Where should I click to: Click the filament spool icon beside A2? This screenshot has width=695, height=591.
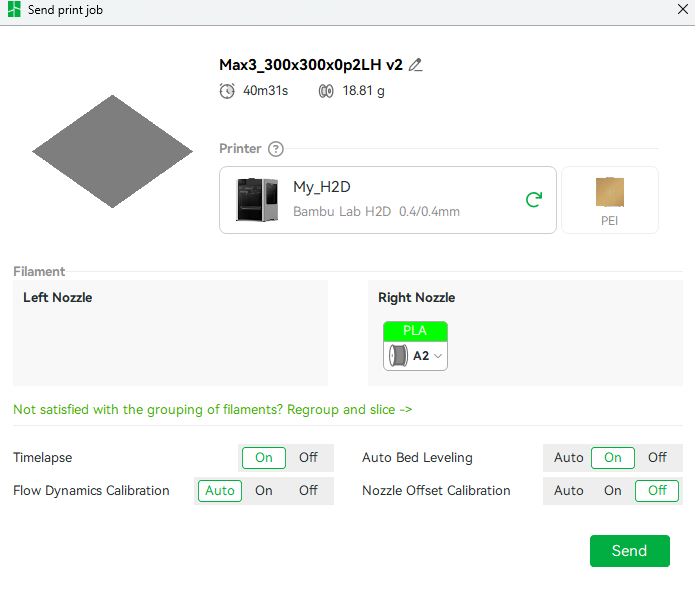pyautogui.click(x=398, y=356)
